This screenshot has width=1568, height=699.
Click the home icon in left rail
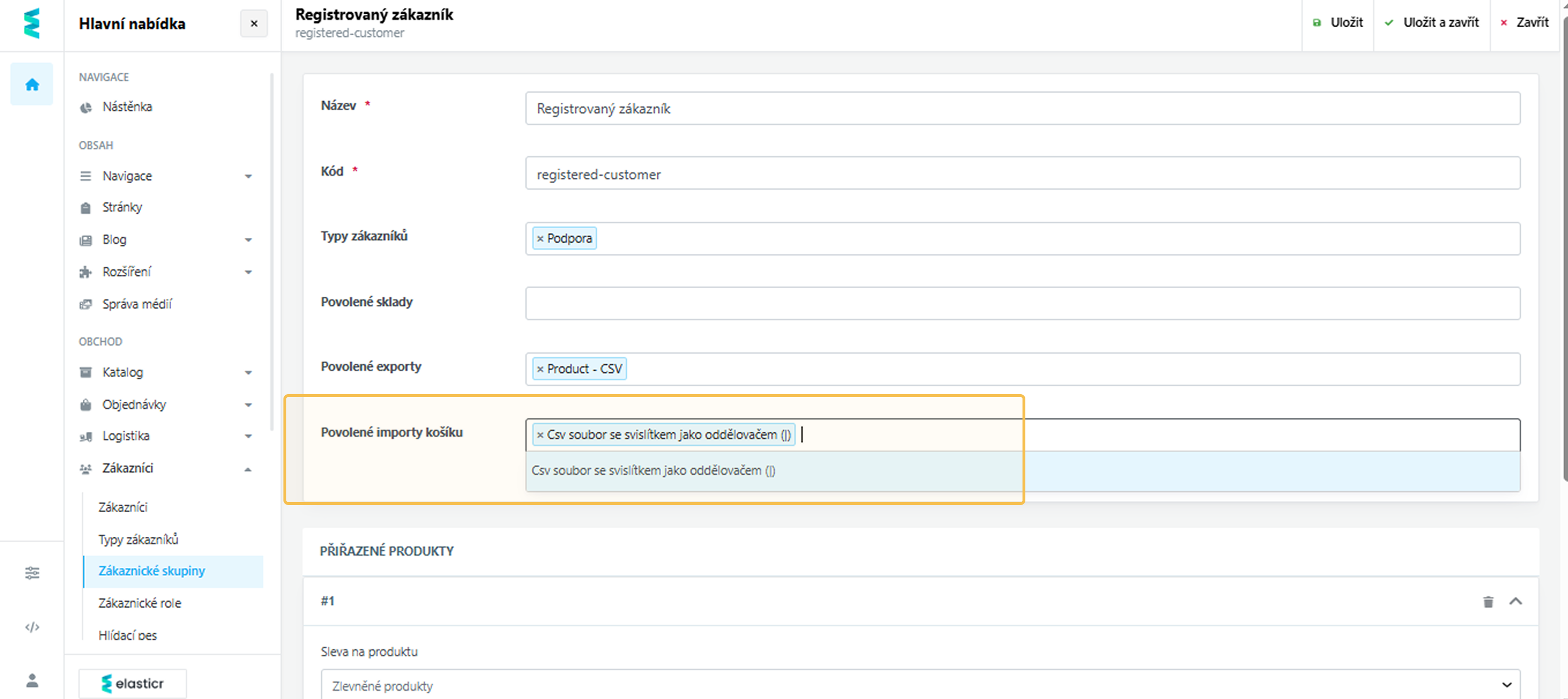(32, 84)
